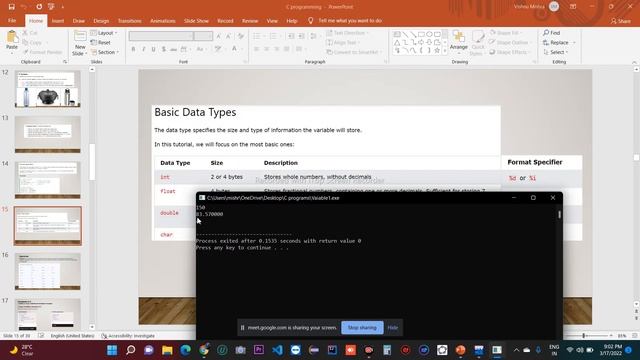Insert a New Slide via ribbon icon
Image resolution: width=640 pixels, height=360 pixels.
80,36
